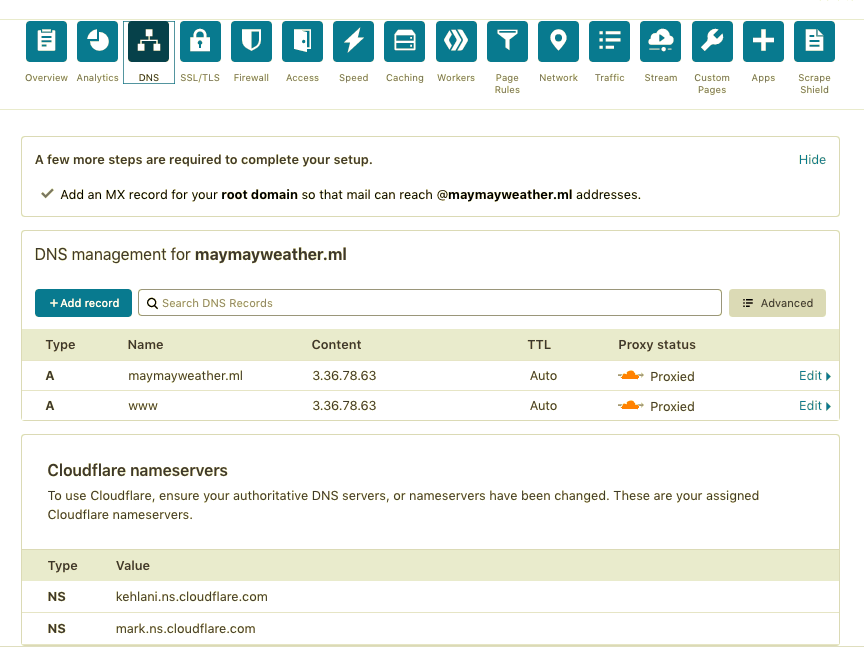The width and height of the screenshot is (864, 663).
Task: Open the Access door icon
Action: pyautogui.click(x=303, y=41)
